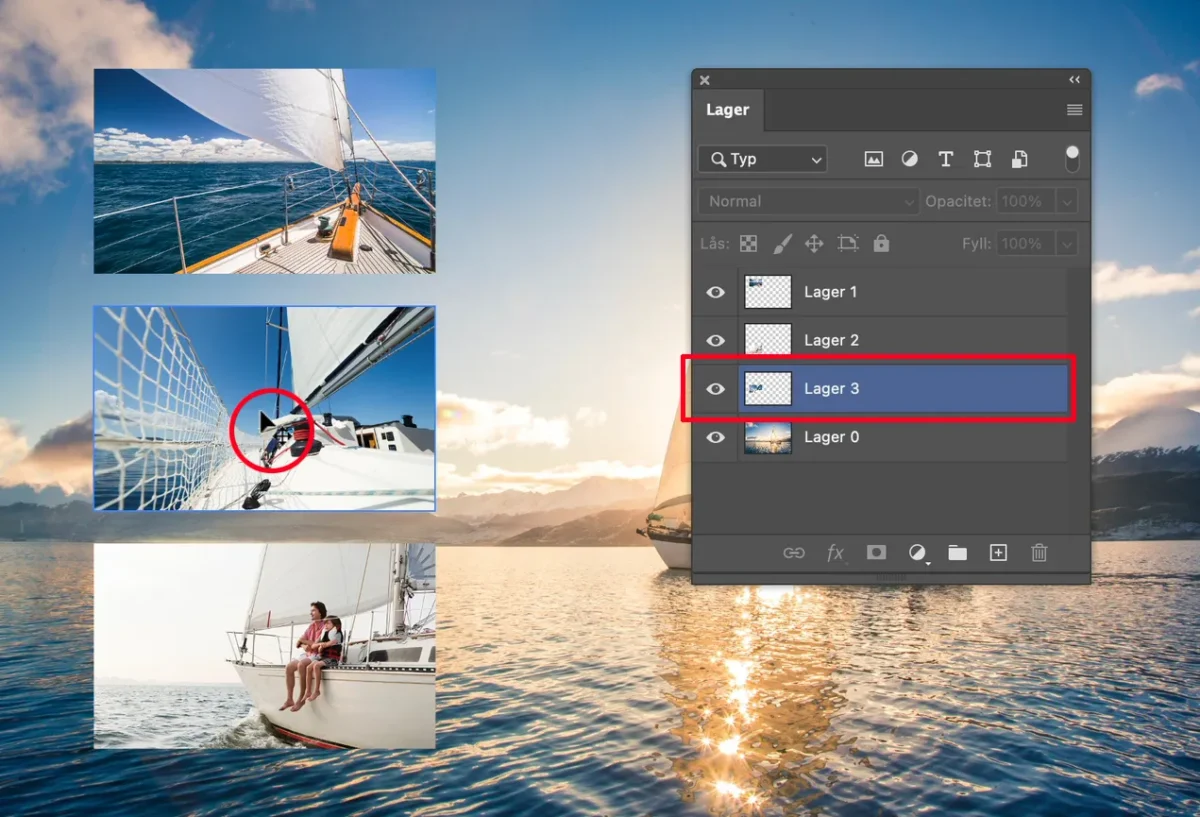Click lock position move icon
1200x817 pixels.
[814, 243]
